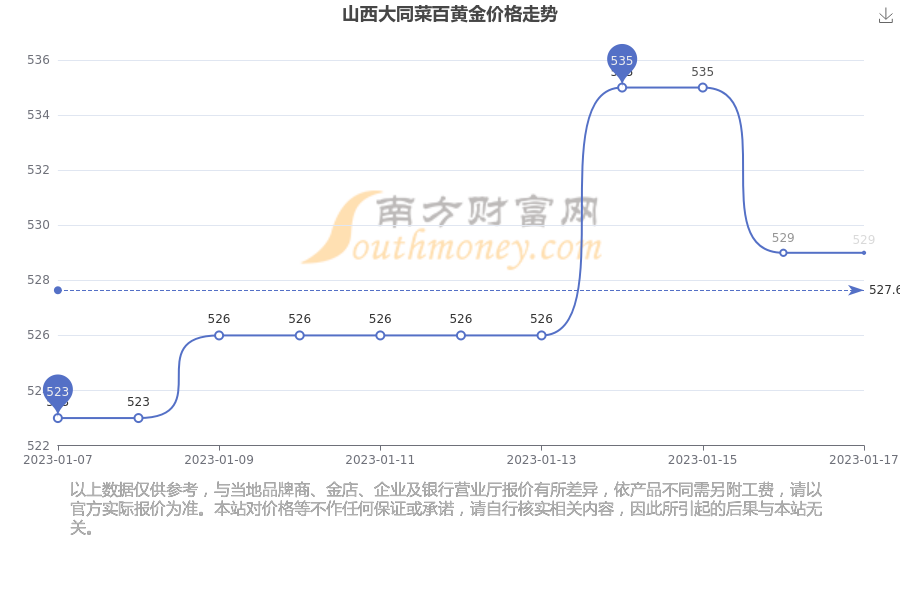Click the x-axis label 2023-01-07

point(57,460)
